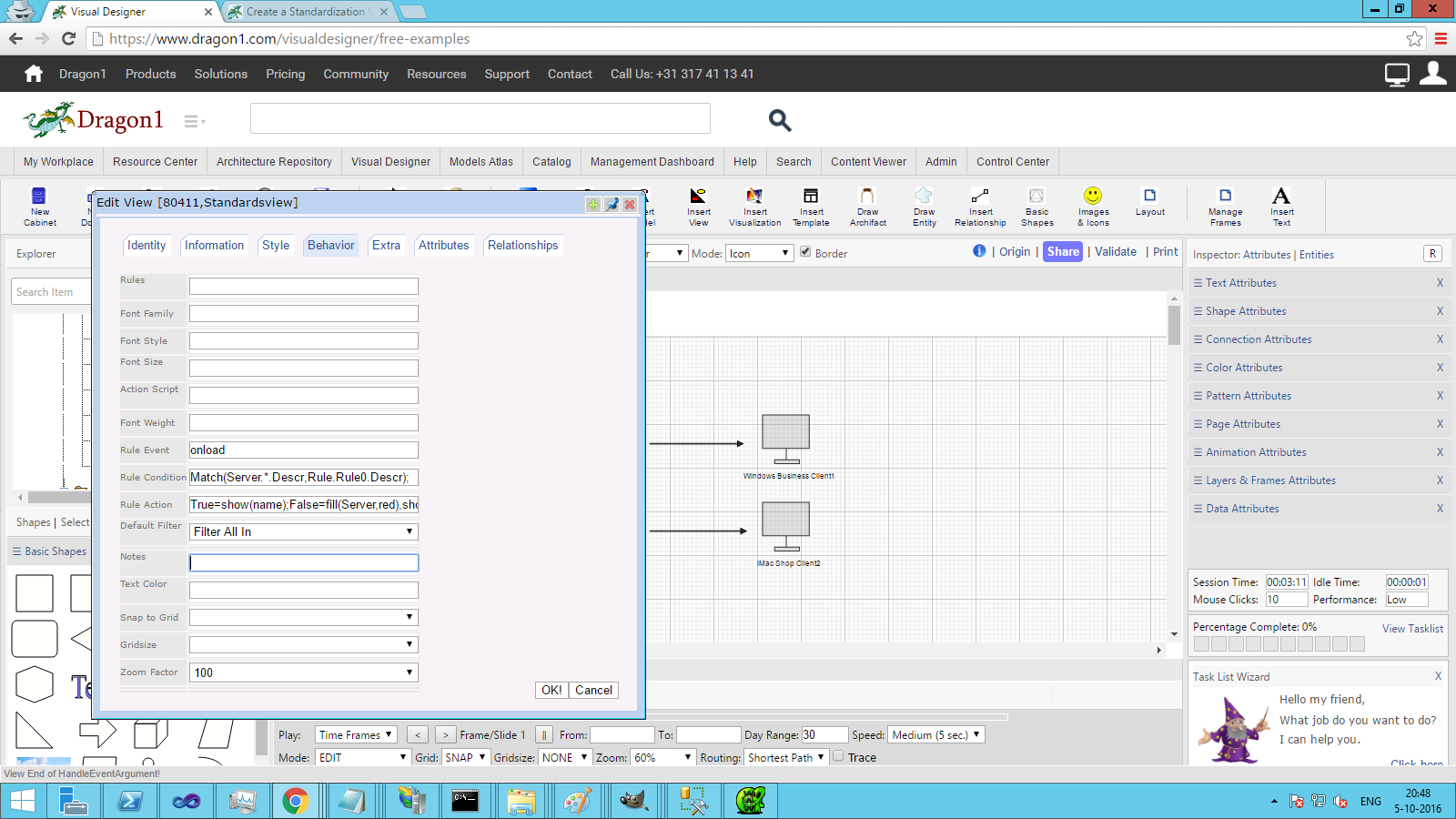Close the Text Attributes panel row

[x=1440, y=283]
